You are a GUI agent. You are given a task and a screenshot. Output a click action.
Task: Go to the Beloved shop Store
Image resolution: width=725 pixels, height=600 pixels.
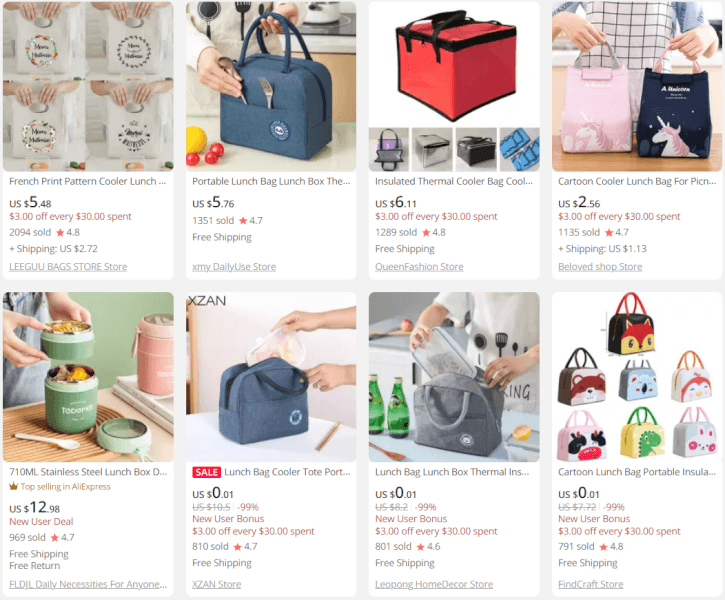coord(600,267)
